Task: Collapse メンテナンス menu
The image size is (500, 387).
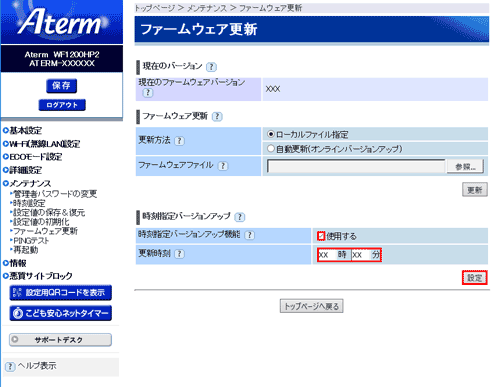Action: click(x=27, y=183)
